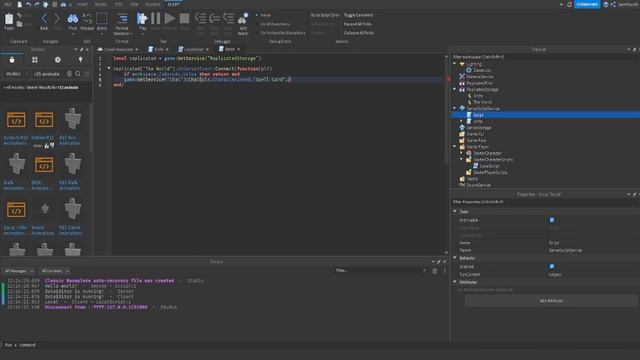
Task: Click the new file icon in title bar
Action: tap(19, 4)
